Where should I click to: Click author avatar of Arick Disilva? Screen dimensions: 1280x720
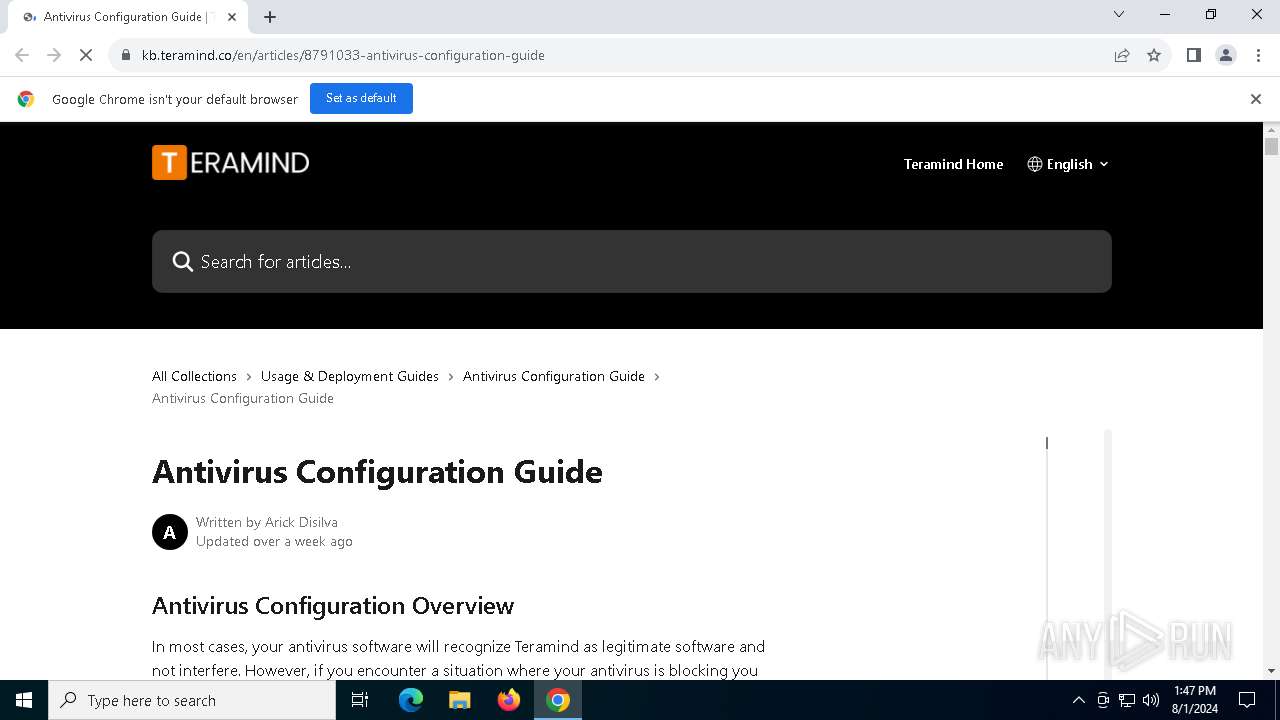(x=170, y=532)
